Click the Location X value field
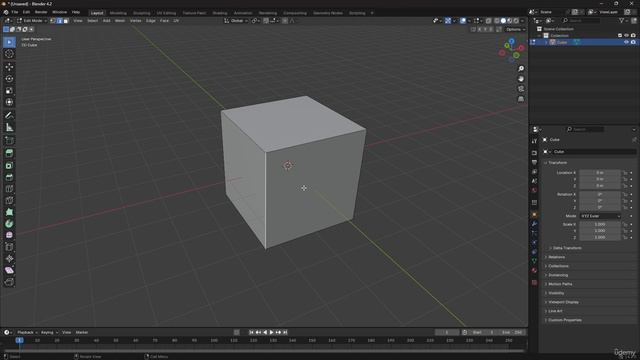640x360 pixels. click(600, 173)
